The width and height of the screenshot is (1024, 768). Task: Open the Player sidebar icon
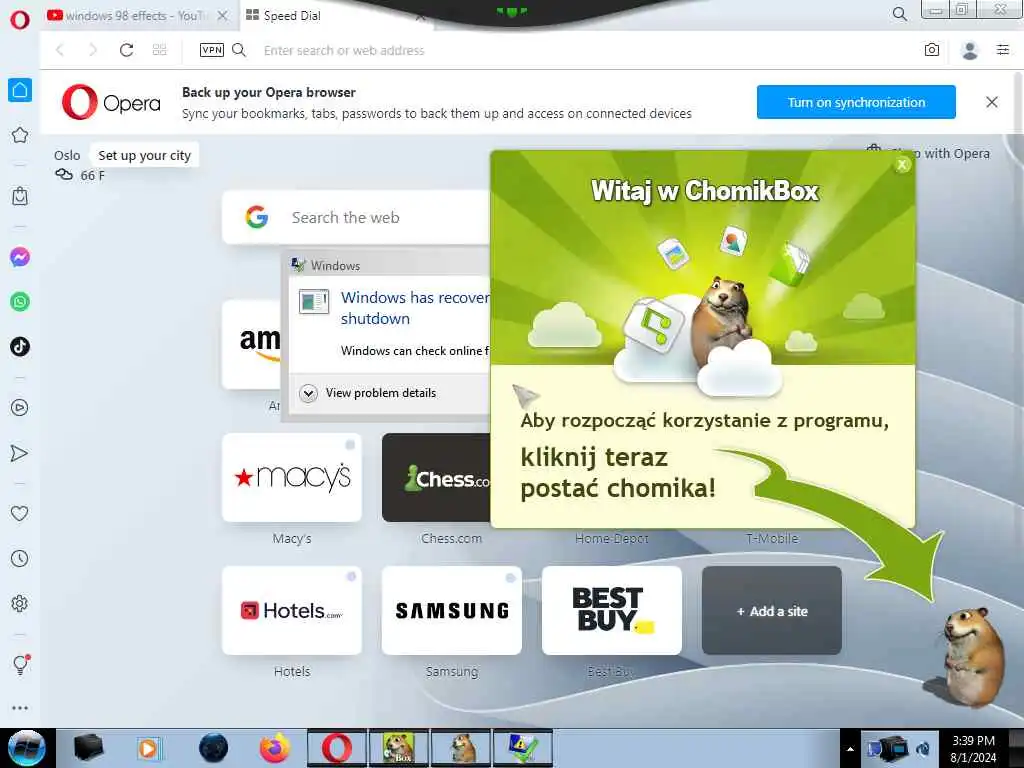click(x=20, y=408)
